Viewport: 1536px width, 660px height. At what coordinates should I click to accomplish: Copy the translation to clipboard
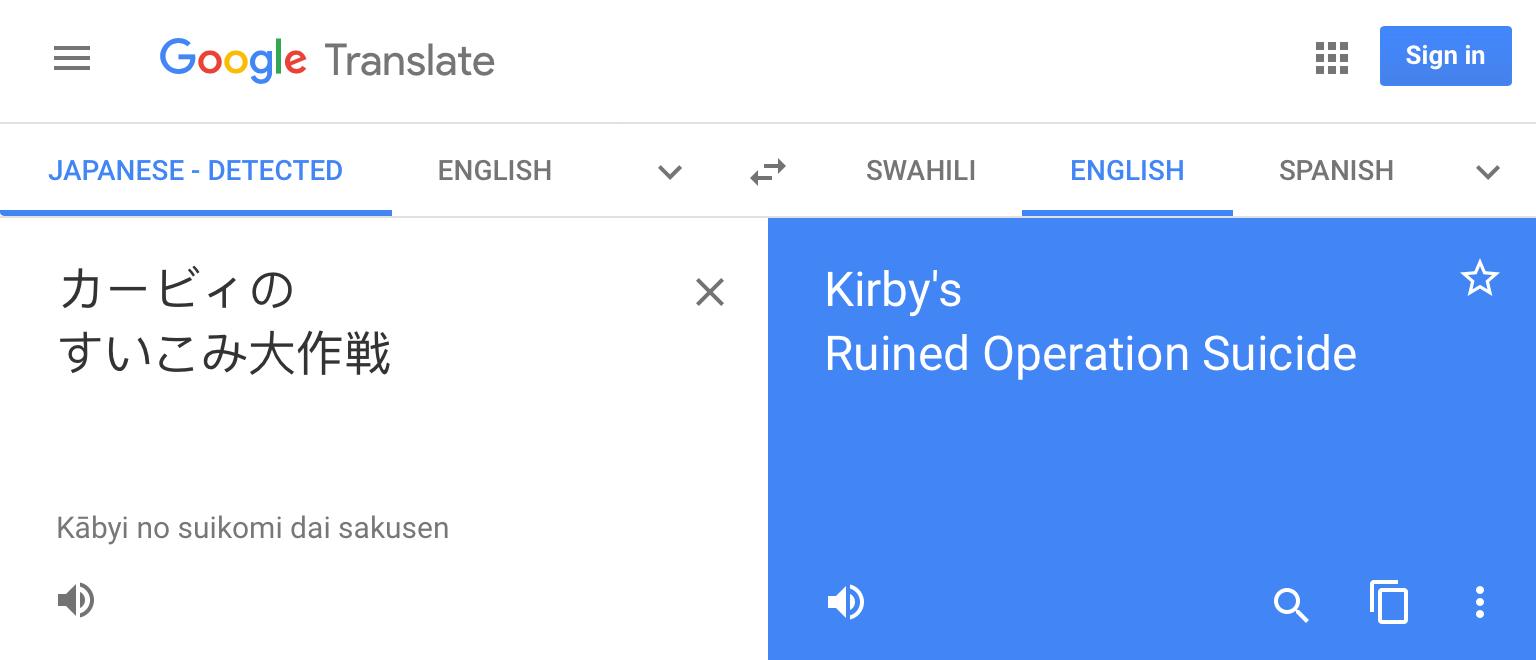[1389, 602]
